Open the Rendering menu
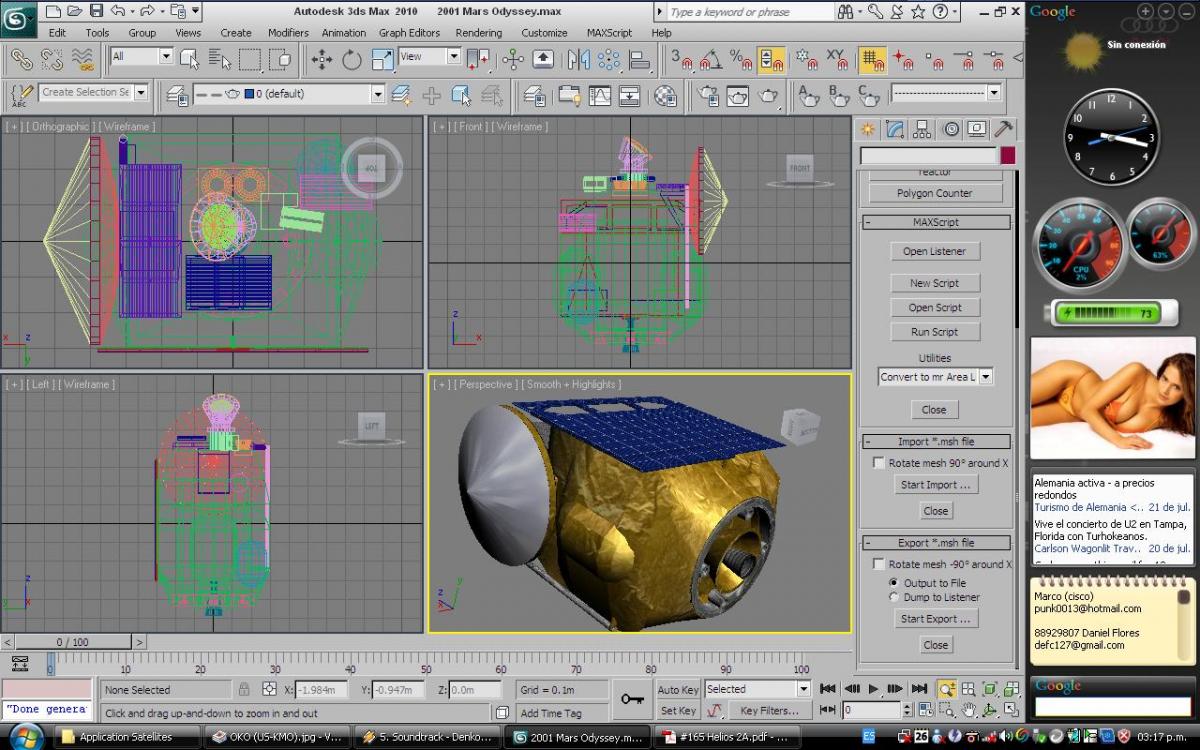 point(479,32)
